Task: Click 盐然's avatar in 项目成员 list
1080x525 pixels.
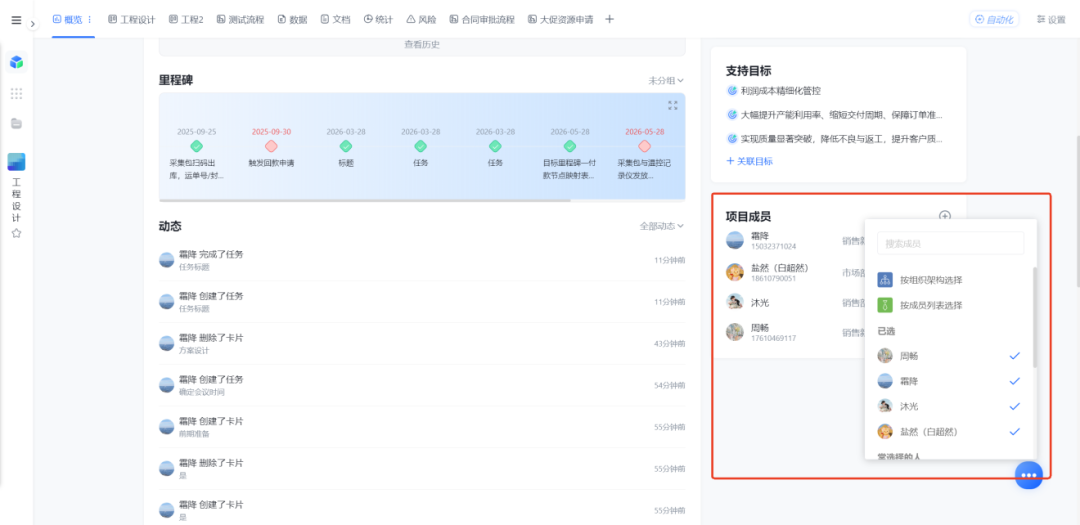Action: click(x=735, y=272)
